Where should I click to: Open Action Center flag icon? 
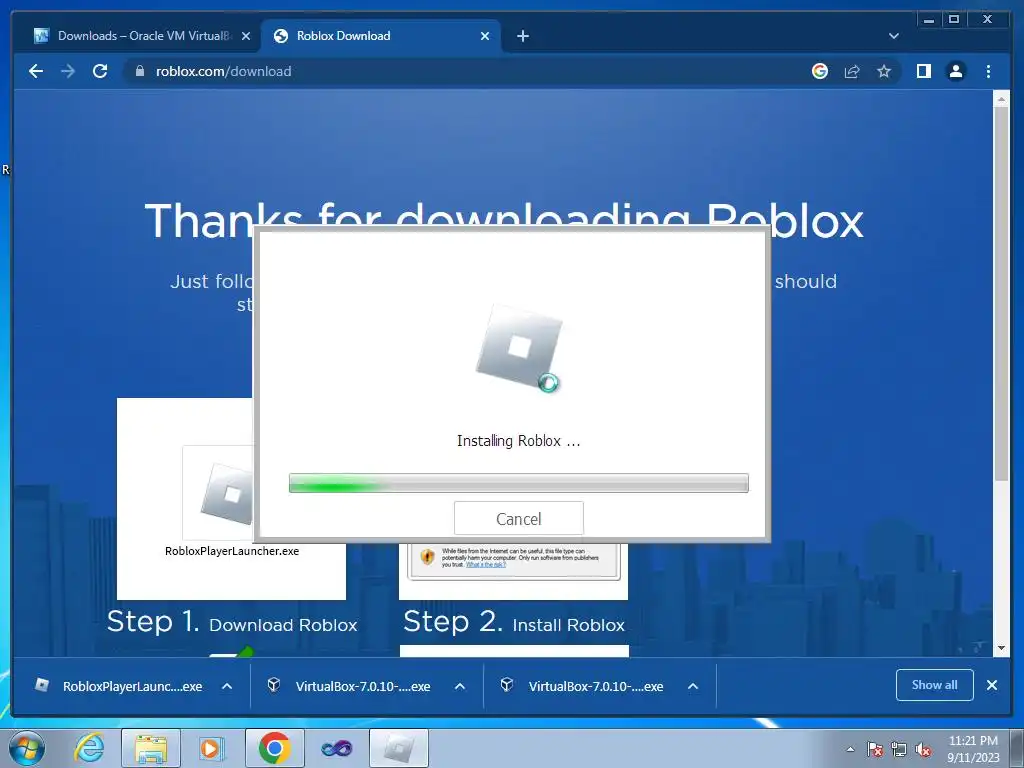coord(875,749)
